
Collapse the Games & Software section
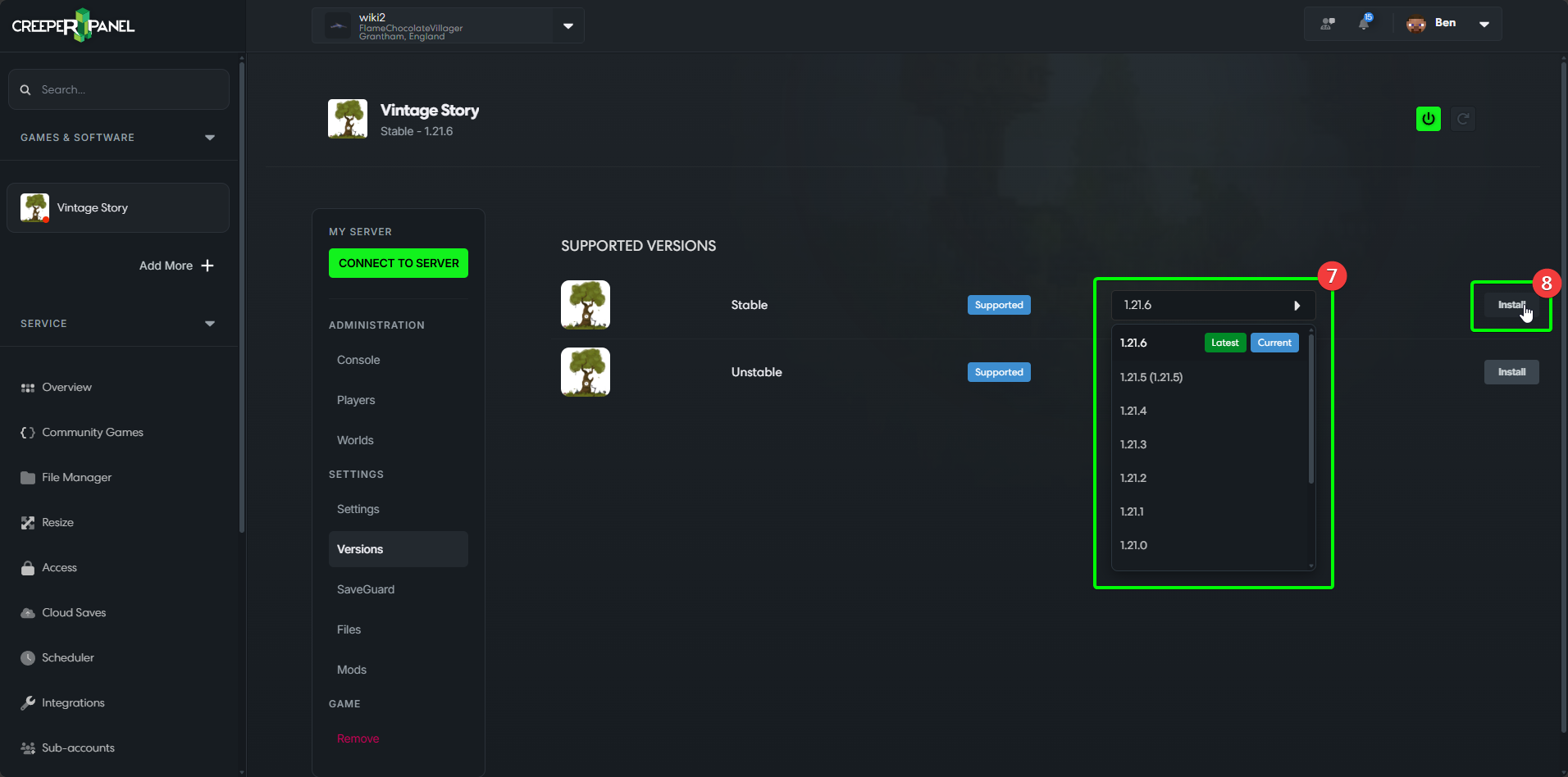[210, 138]
